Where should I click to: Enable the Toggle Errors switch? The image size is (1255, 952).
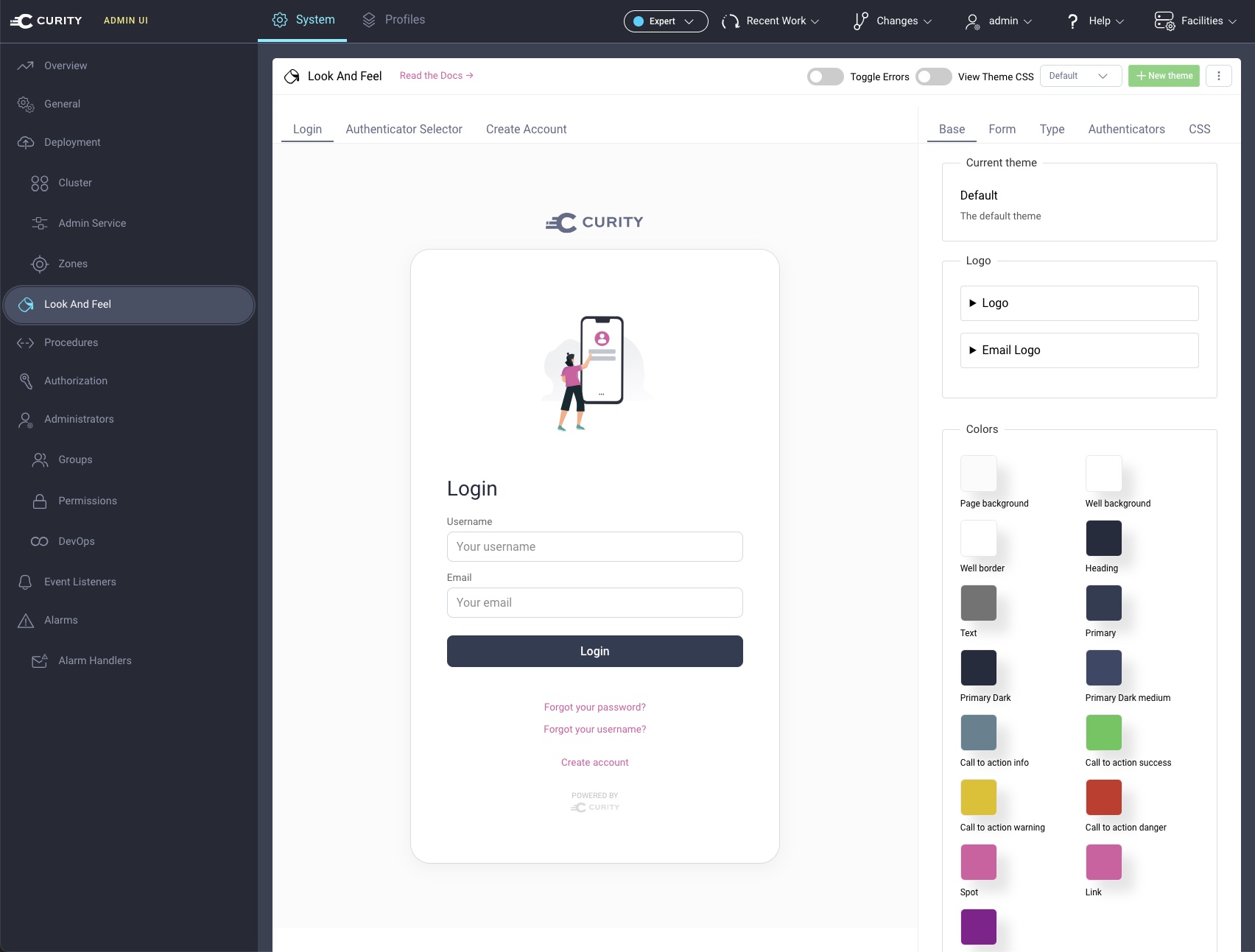(x=825, y=76)
